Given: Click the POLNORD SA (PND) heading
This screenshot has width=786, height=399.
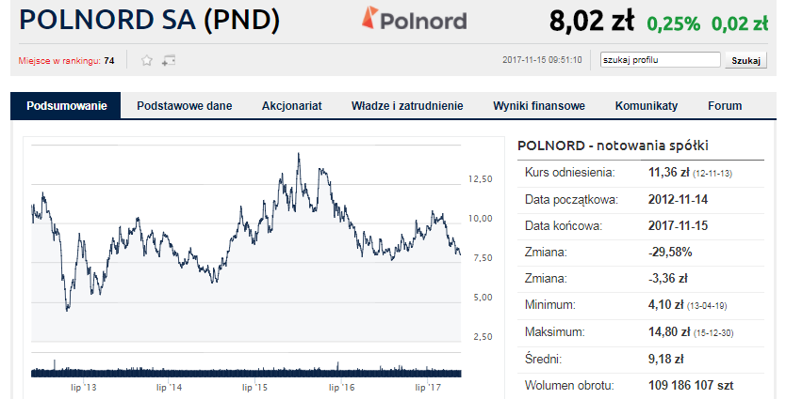Looking at the screenshot, I should click(x=149, y=20).
